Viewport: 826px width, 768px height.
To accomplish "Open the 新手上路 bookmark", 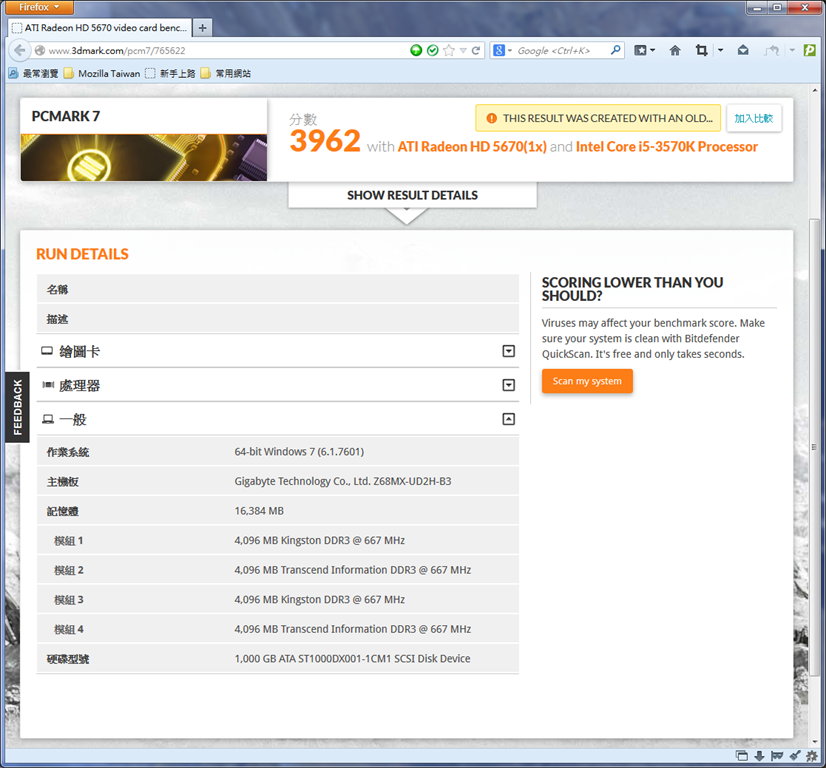I will coord(170,73).
